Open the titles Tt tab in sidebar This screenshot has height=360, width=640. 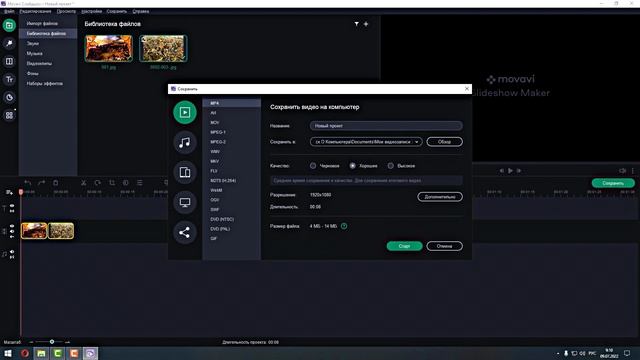coord(9,79)
